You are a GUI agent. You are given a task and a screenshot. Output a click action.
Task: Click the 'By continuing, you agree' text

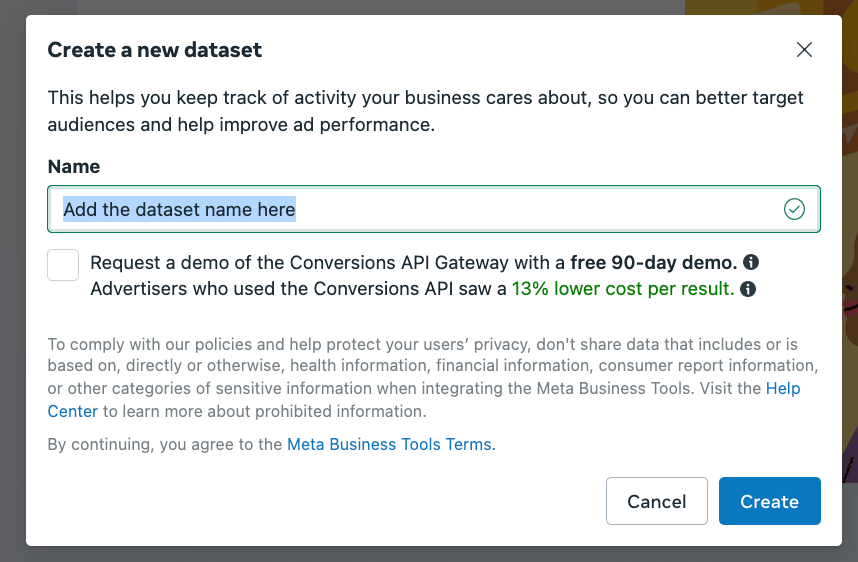(165, 444)
